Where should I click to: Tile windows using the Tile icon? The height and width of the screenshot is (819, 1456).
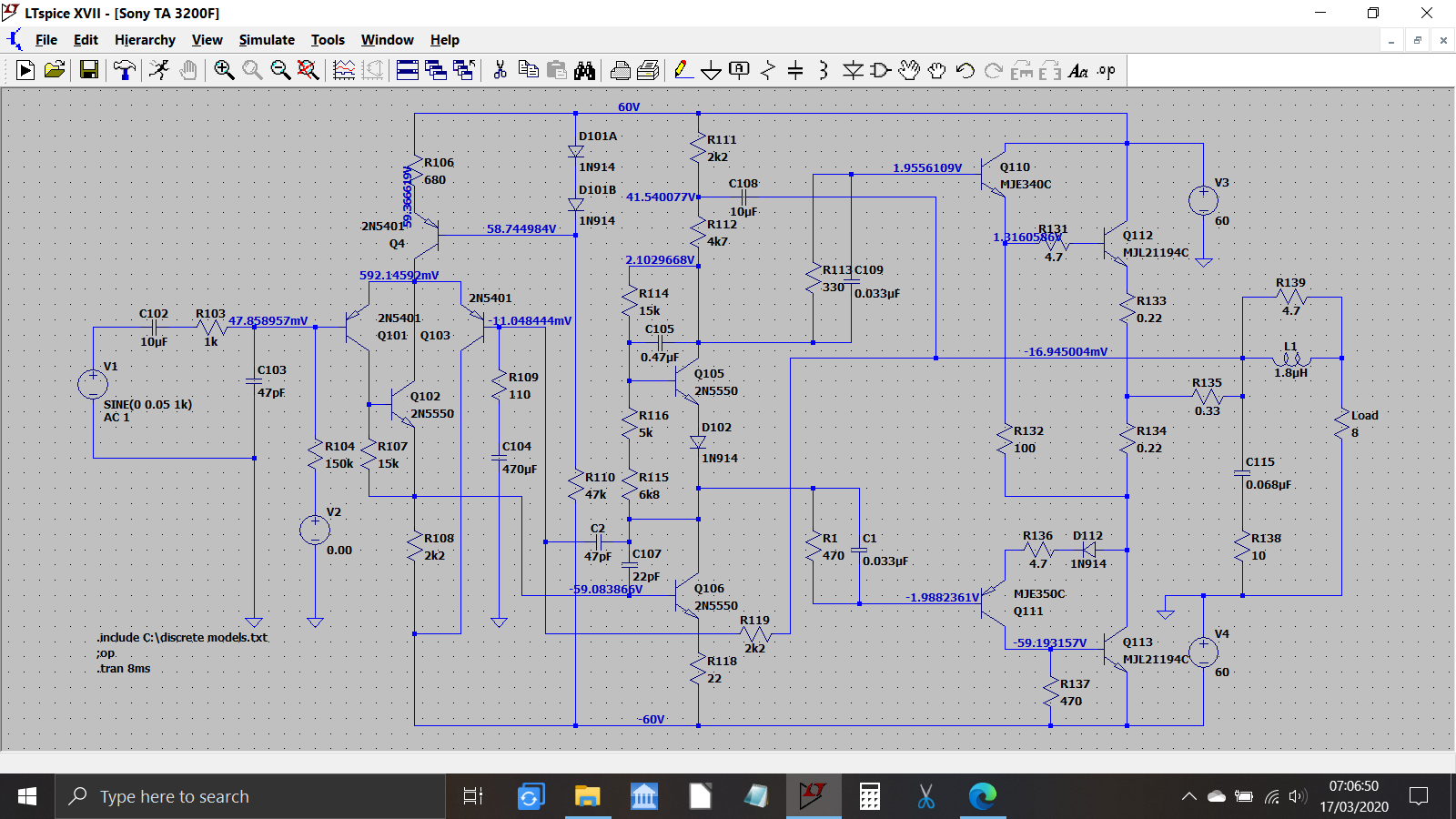pyautogui.click(x=408, y=70)
